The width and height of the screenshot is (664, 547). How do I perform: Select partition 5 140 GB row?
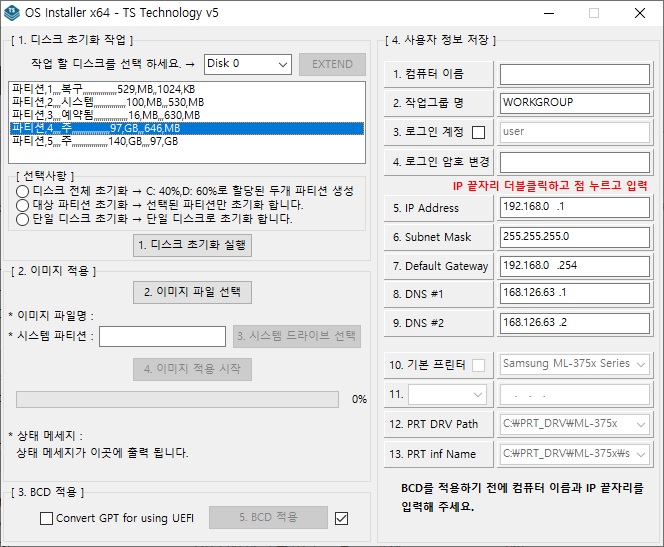pos(186,141)
